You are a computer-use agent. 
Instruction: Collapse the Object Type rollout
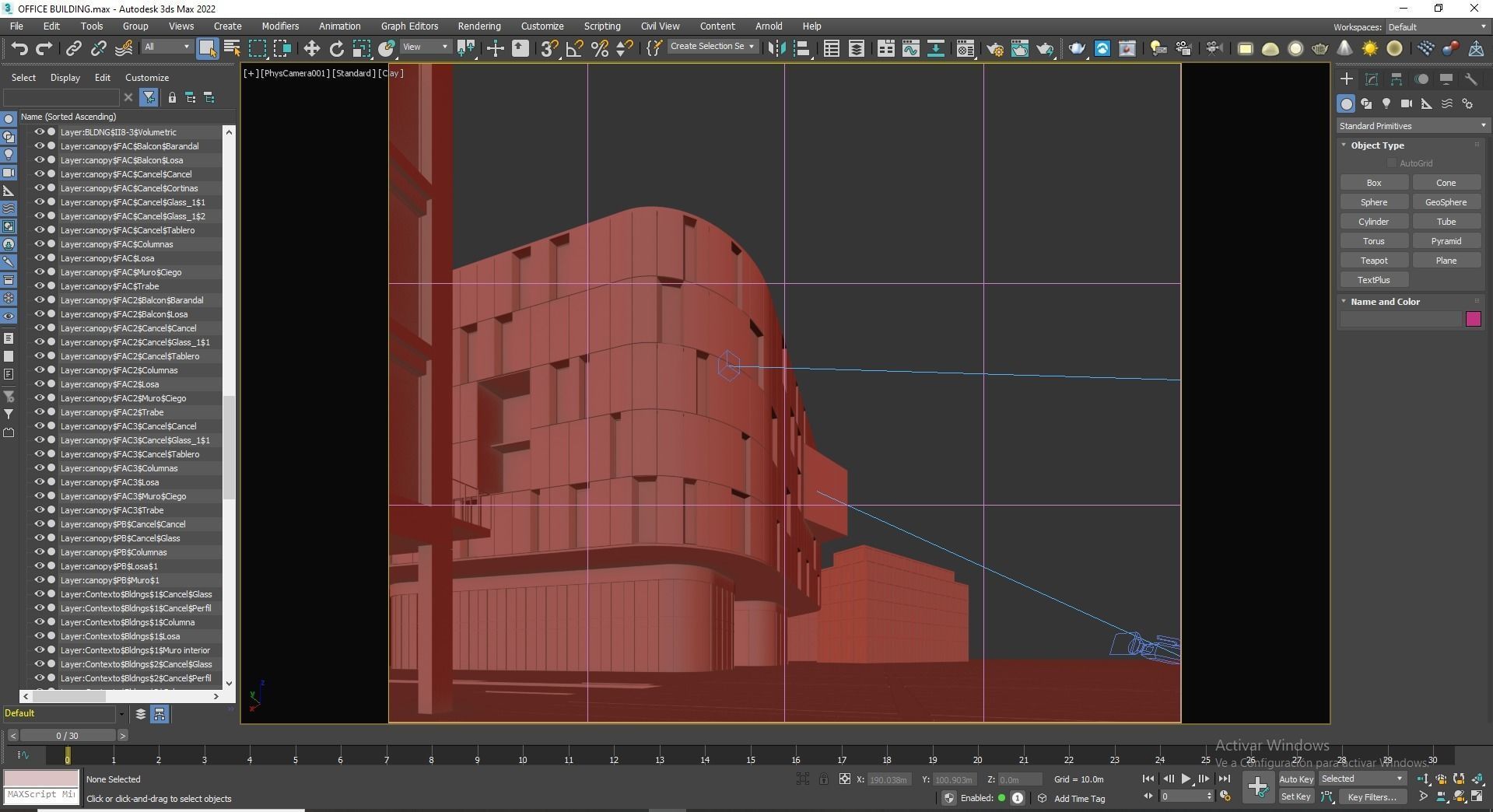tap(1344, 145)
